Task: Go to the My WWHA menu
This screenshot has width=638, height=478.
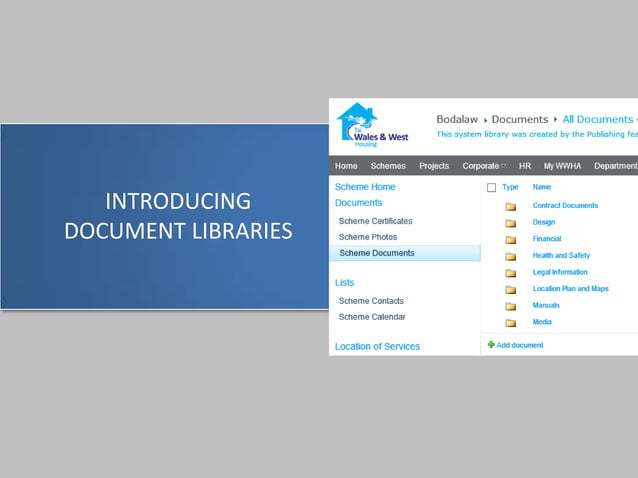Action: (x=562, y=166)
